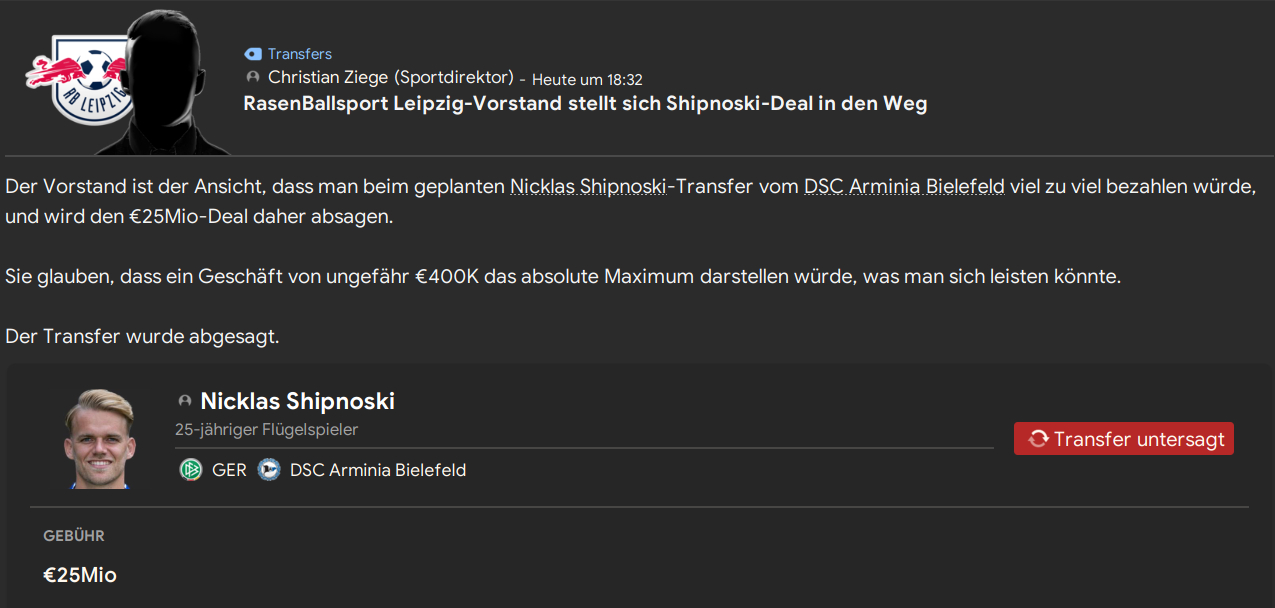1275x608 pixels.
Task: Click the RB Leipzig club logo
Action: click(x=78, y=79)
